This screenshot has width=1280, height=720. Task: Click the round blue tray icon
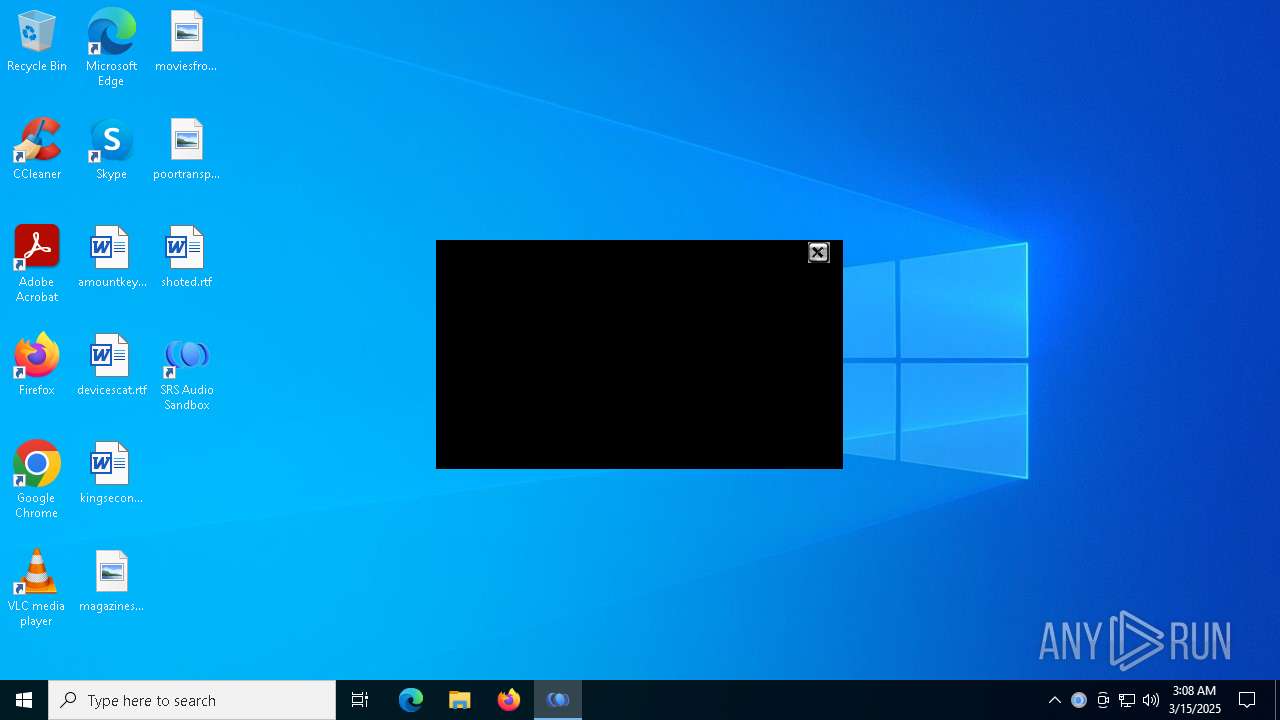(x=1079, y=700)
